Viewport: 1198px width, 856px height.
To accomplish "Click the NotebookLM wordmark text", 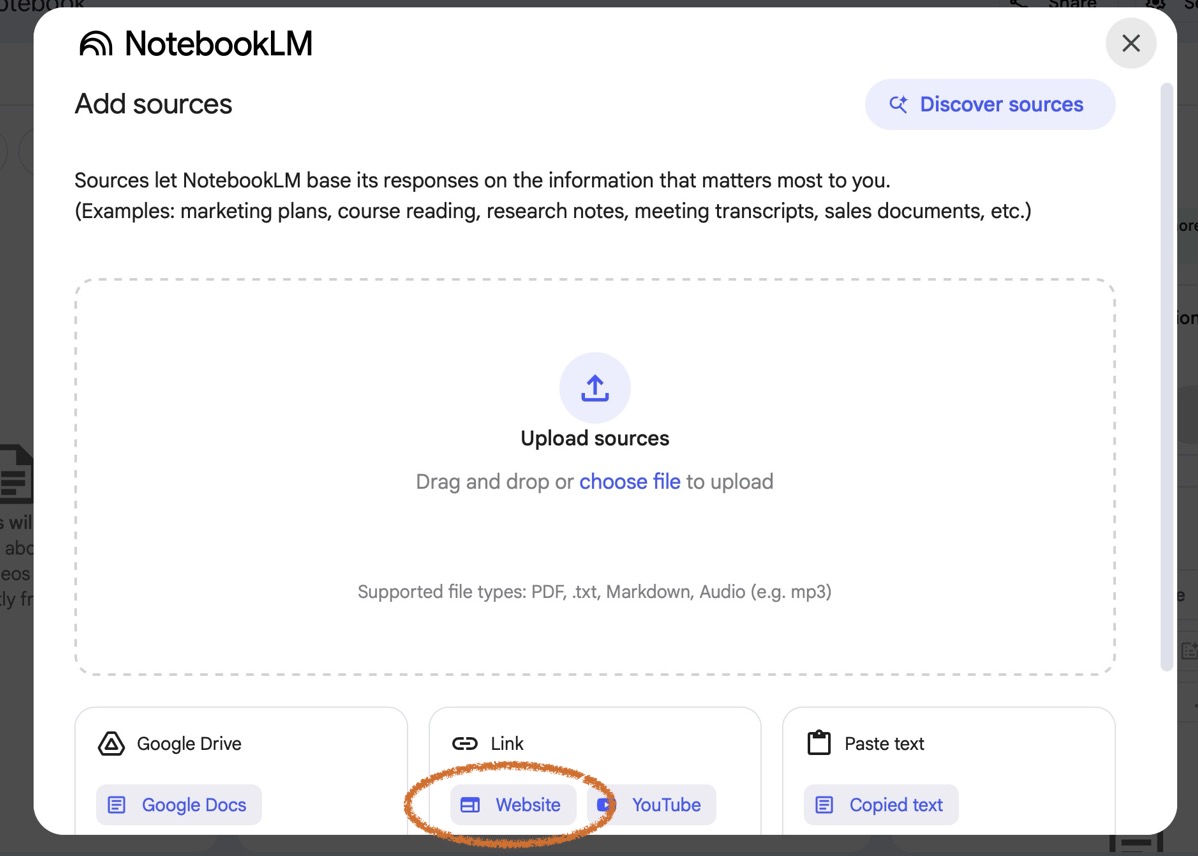I will 219,44.
